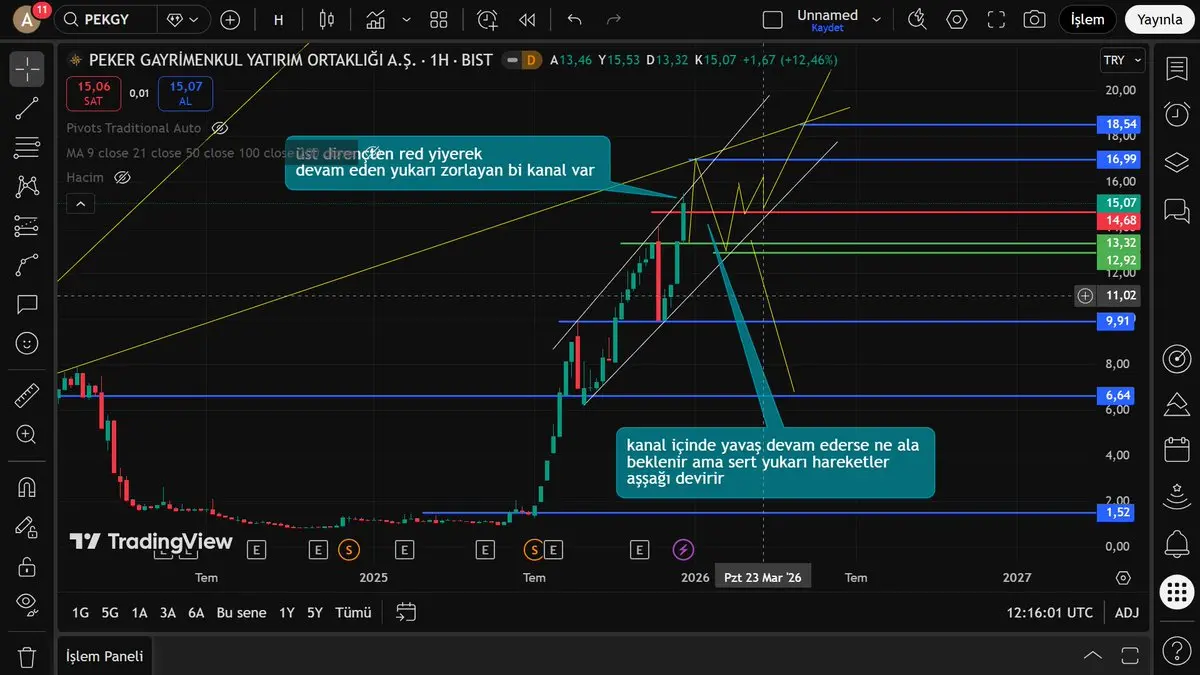Remove drawings with the trash icon
1200x675 pixels.
(x=27, y=657)
